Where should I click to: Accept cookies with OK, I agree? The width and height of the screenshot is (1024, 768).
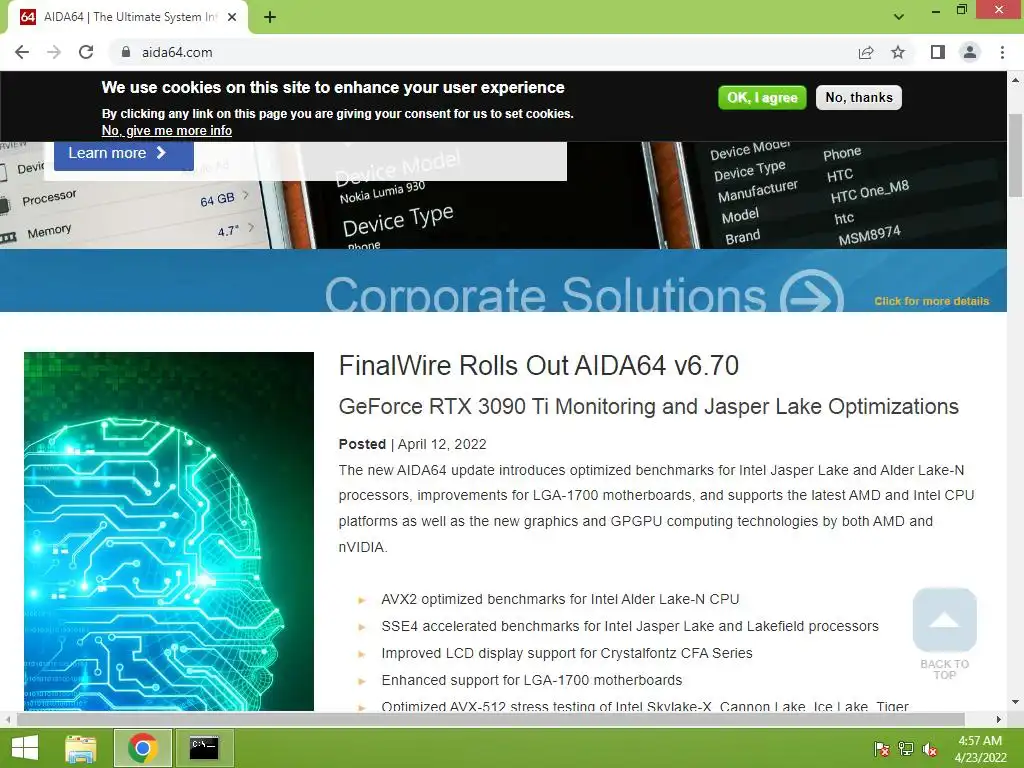tap(762, 97)
